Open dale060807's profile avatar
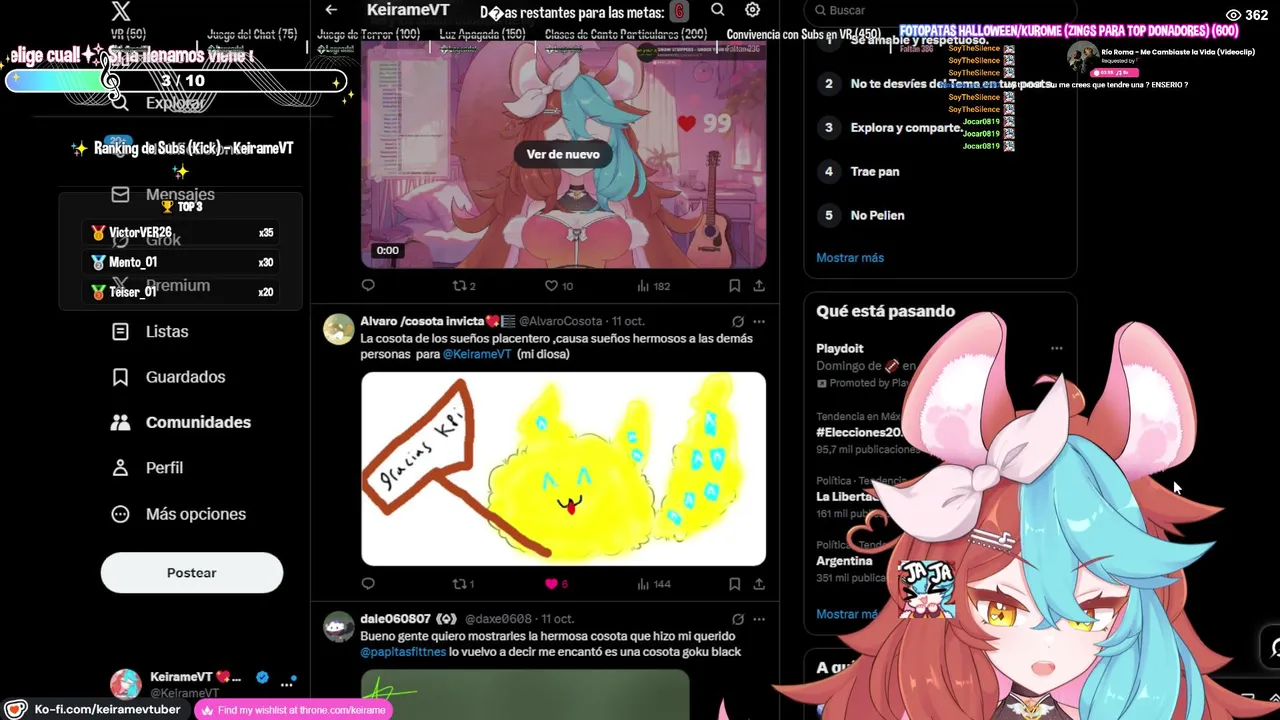 click(339, 627)
